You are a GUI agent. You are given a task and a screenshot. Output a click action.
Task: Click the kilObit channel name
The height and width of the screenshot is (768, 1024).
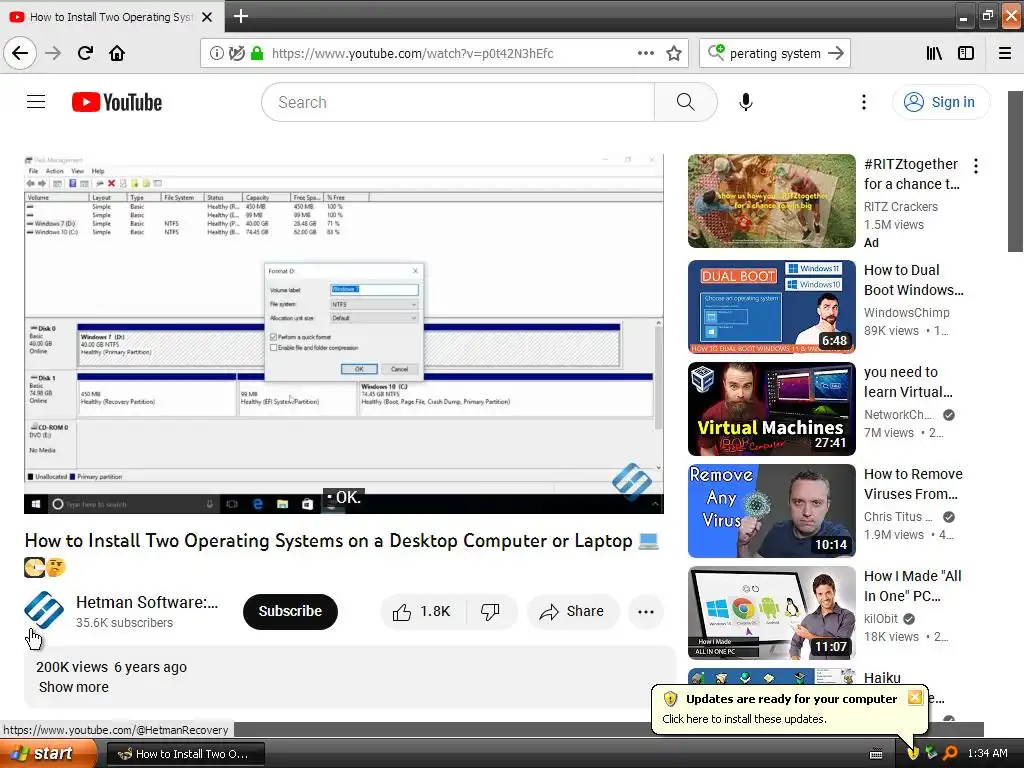[881, 618]
